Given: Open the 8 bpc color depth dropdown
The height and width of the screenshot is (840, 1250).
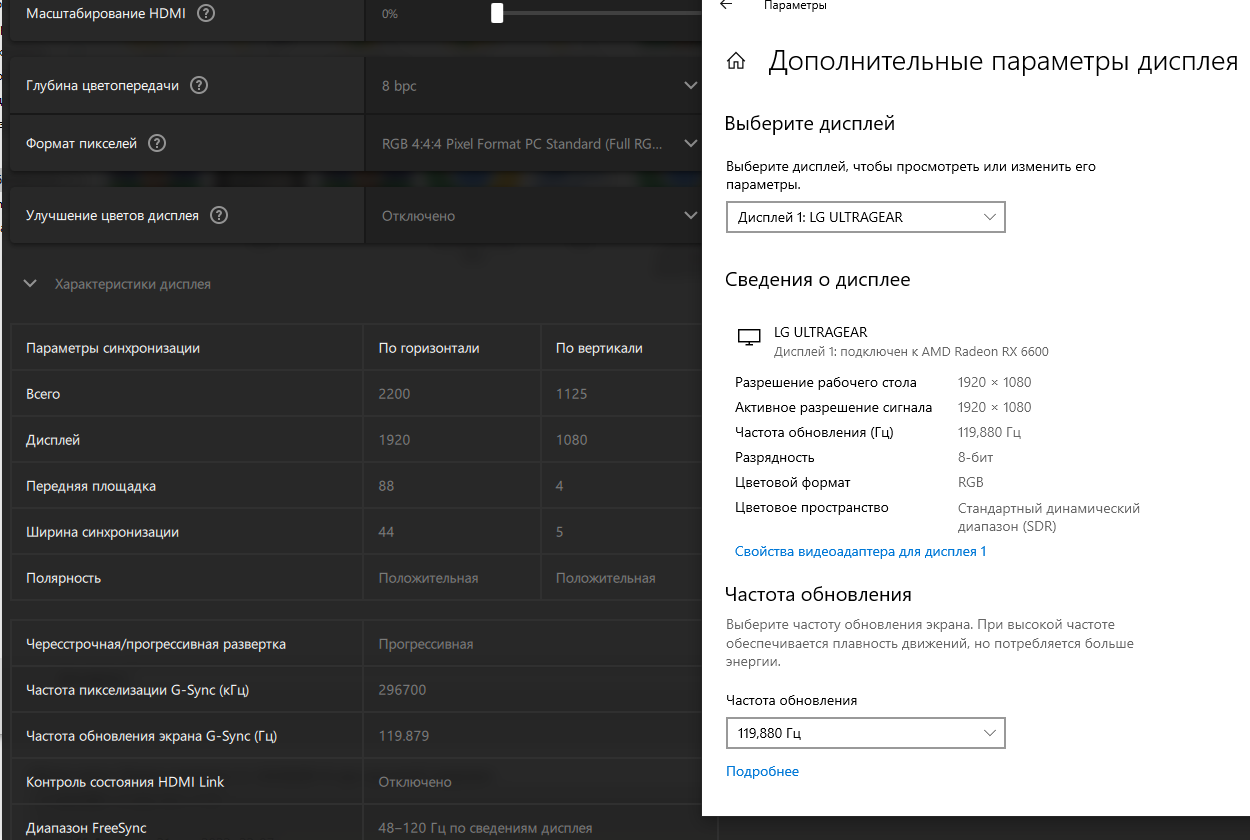Looking at the screenshot, I should point(539,86).
